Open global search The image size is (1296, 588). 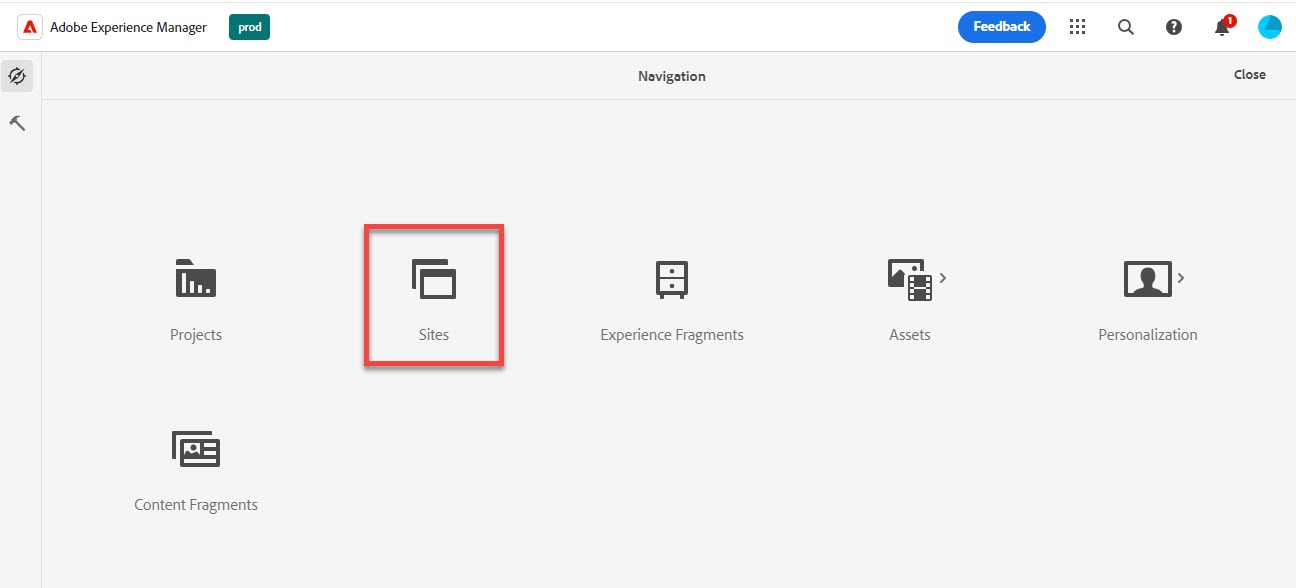pyautogui.click(x=1125, y=27)
